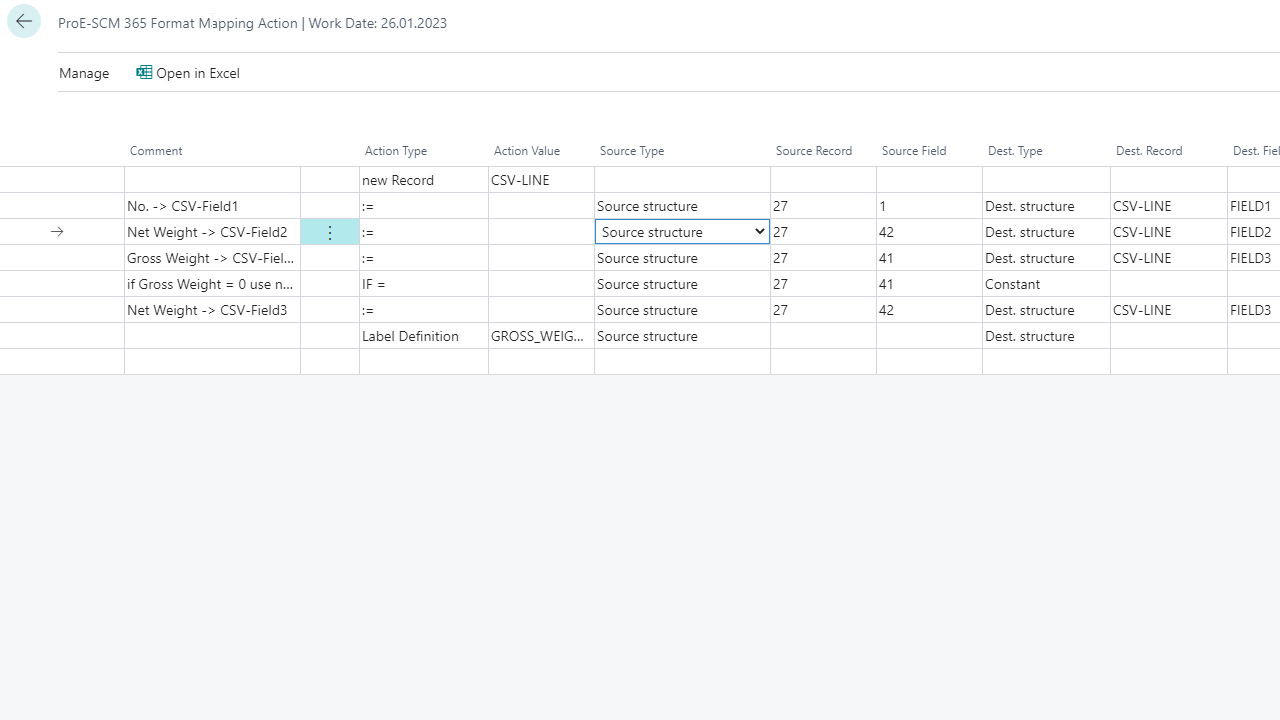Viewport: 1280px width, 720px height.
Task: Click Dest. Record column header
Action: point(1149,151)
